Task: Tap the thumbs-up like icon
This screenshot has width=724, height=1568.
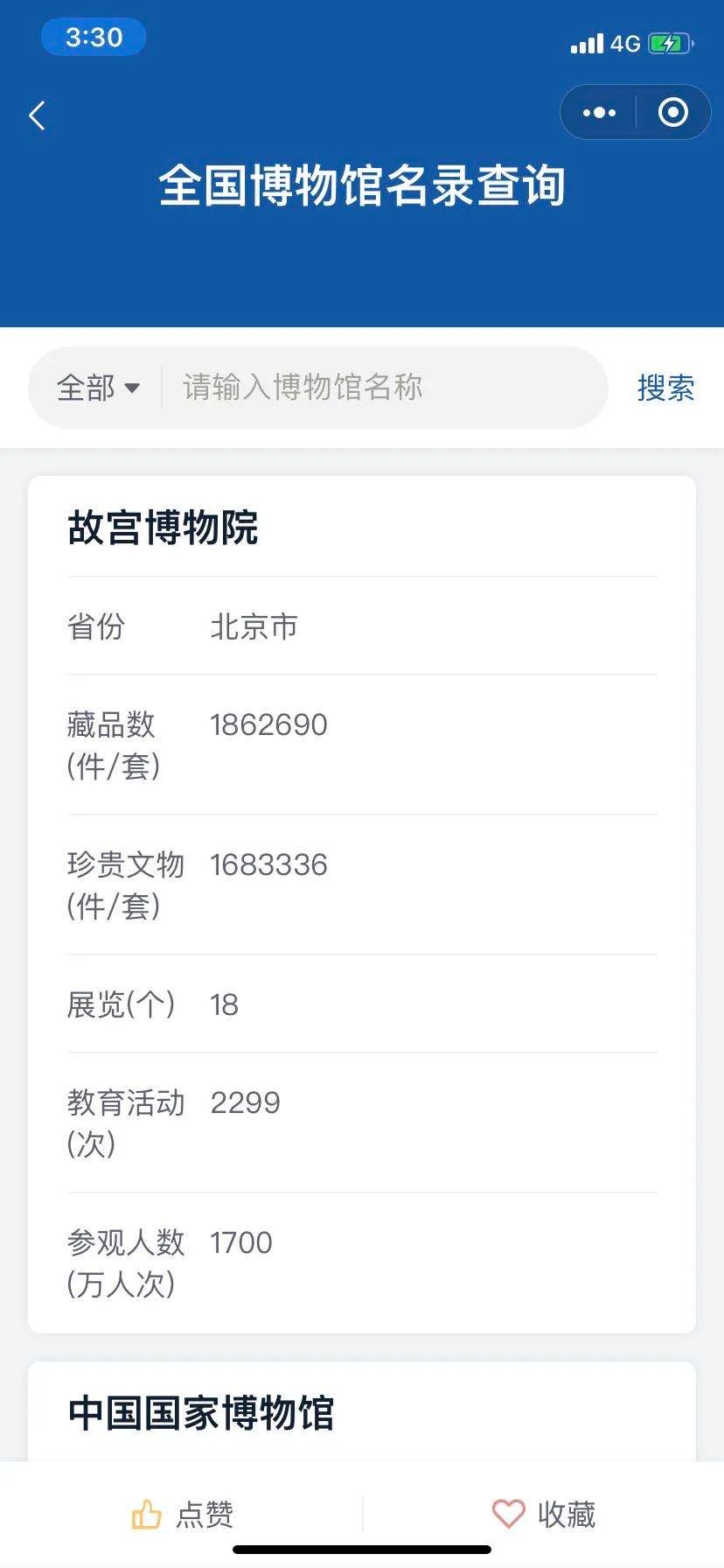Action: point(146,1514)
